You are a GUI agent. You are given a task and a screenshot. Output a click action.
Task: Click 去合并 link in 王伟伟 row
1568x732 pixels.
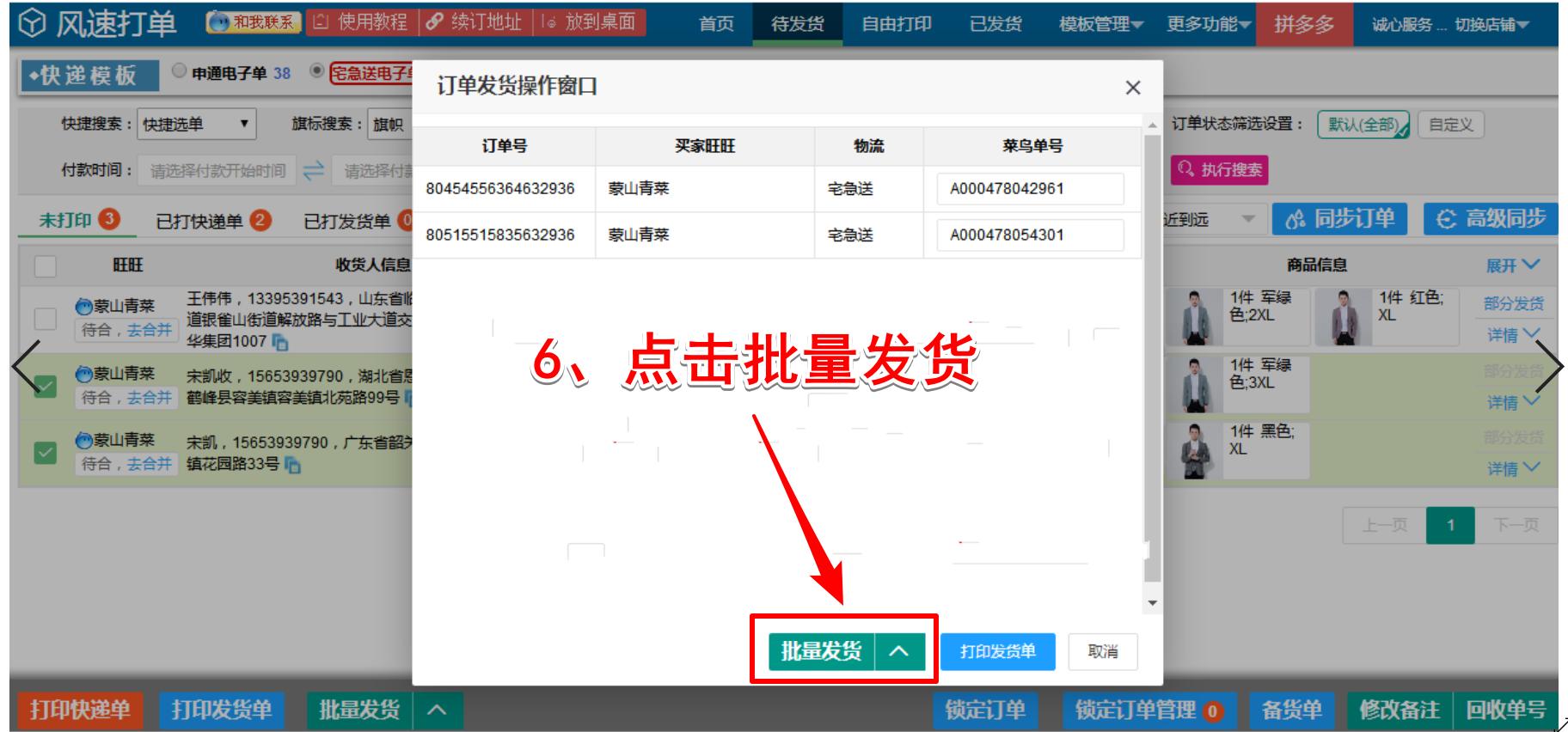(150, 330)
